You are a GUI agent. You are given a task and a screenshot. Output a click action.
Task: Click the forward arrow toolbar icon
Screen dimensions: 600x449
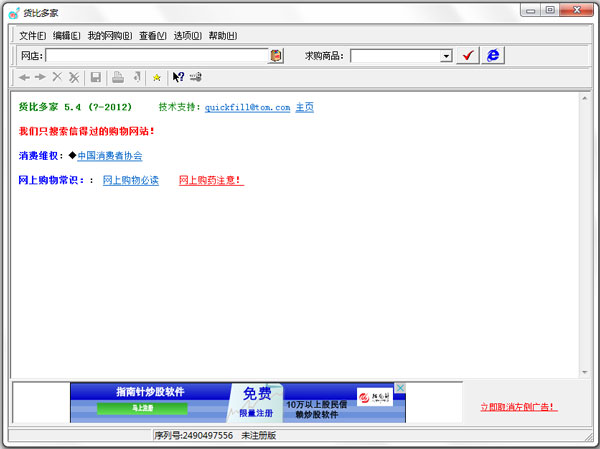[x=40, y=78]
